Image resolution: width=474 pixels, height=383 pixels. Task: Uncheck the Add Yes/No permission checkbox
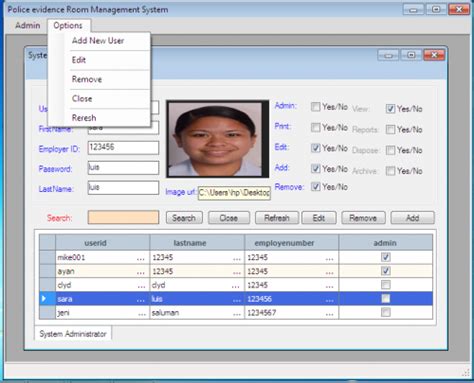pos(315,169)
